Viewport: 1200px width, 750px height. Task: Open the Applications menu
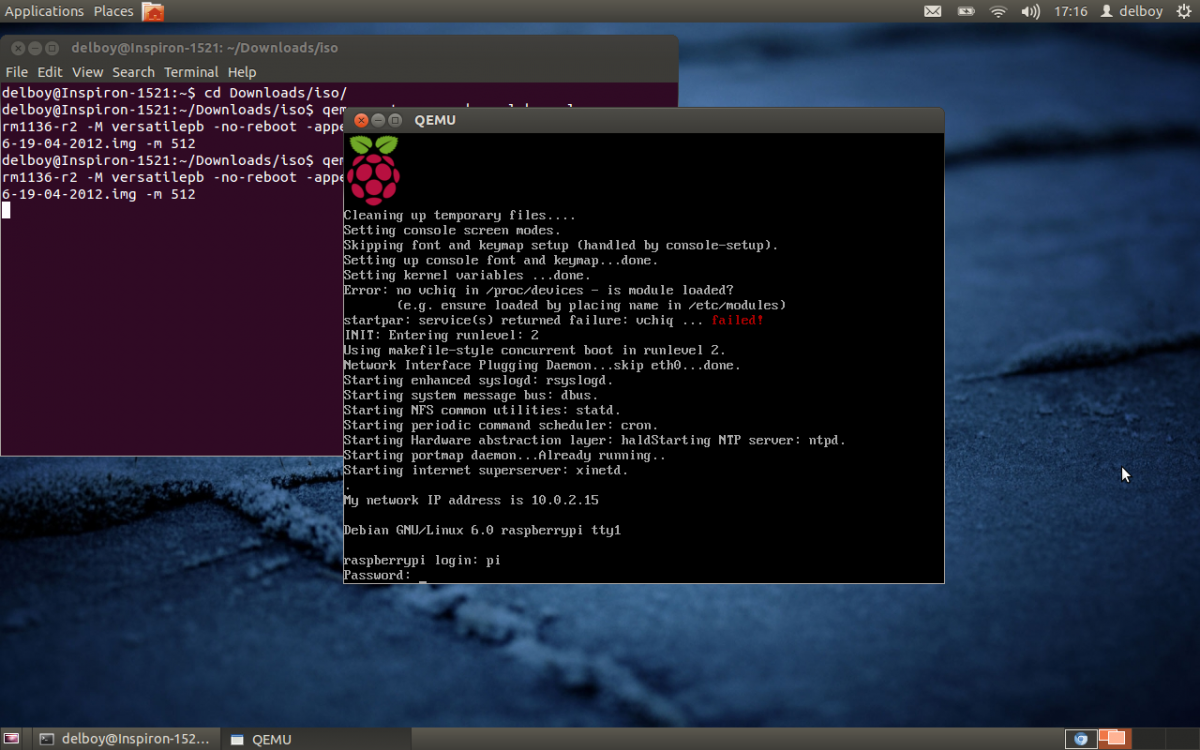click(x=44, y=12)
